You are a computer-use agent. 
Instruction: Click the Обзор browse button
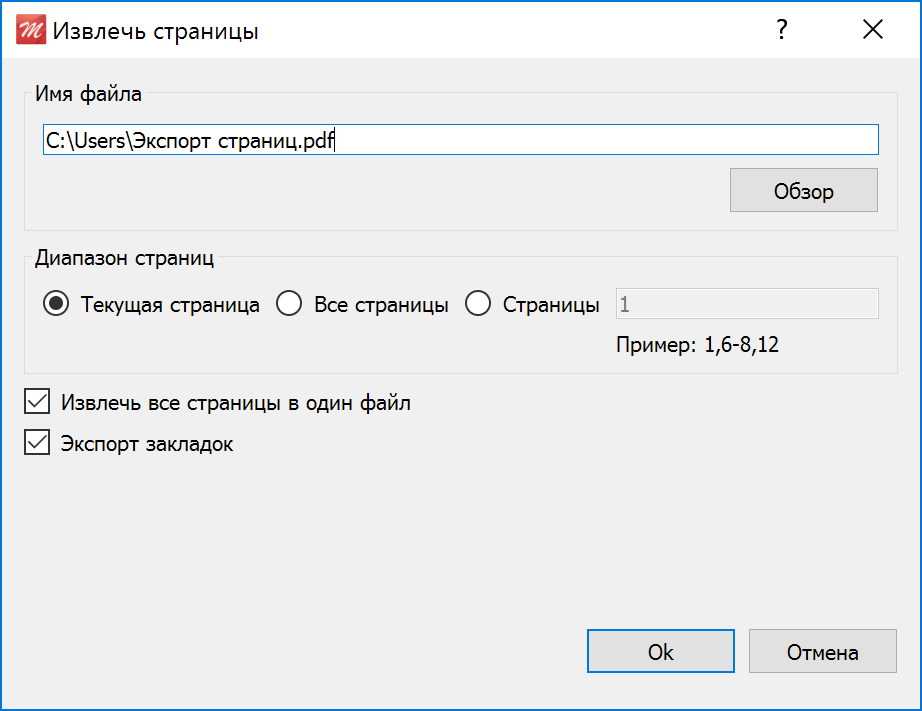[804, 191]
